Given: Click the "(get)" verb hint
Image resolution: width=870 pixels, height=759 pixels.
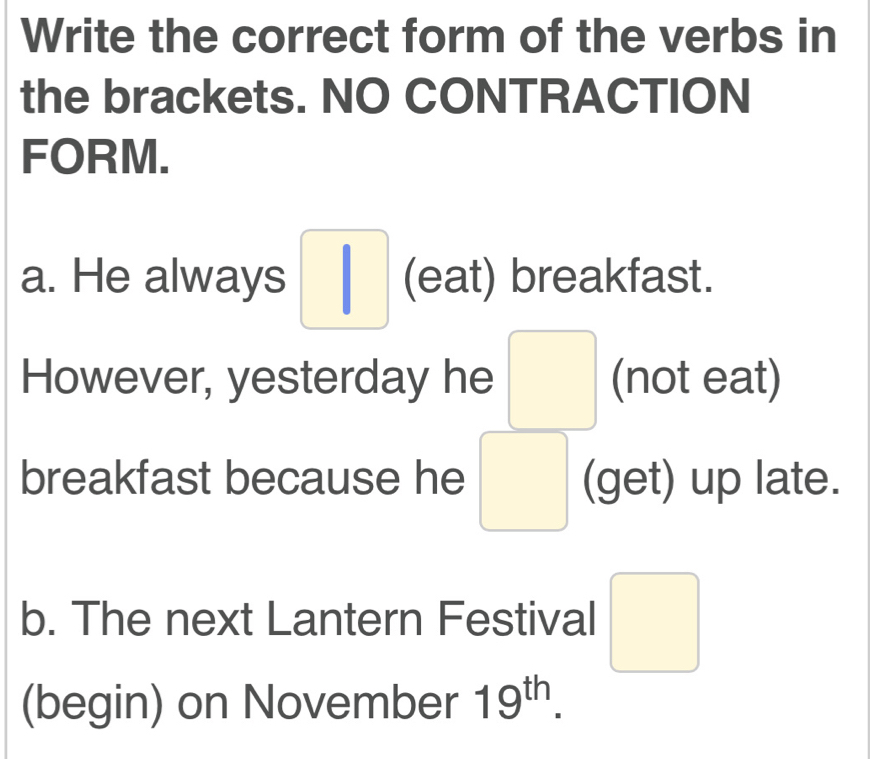Looking at the screenshot, I should click(630, 479).
